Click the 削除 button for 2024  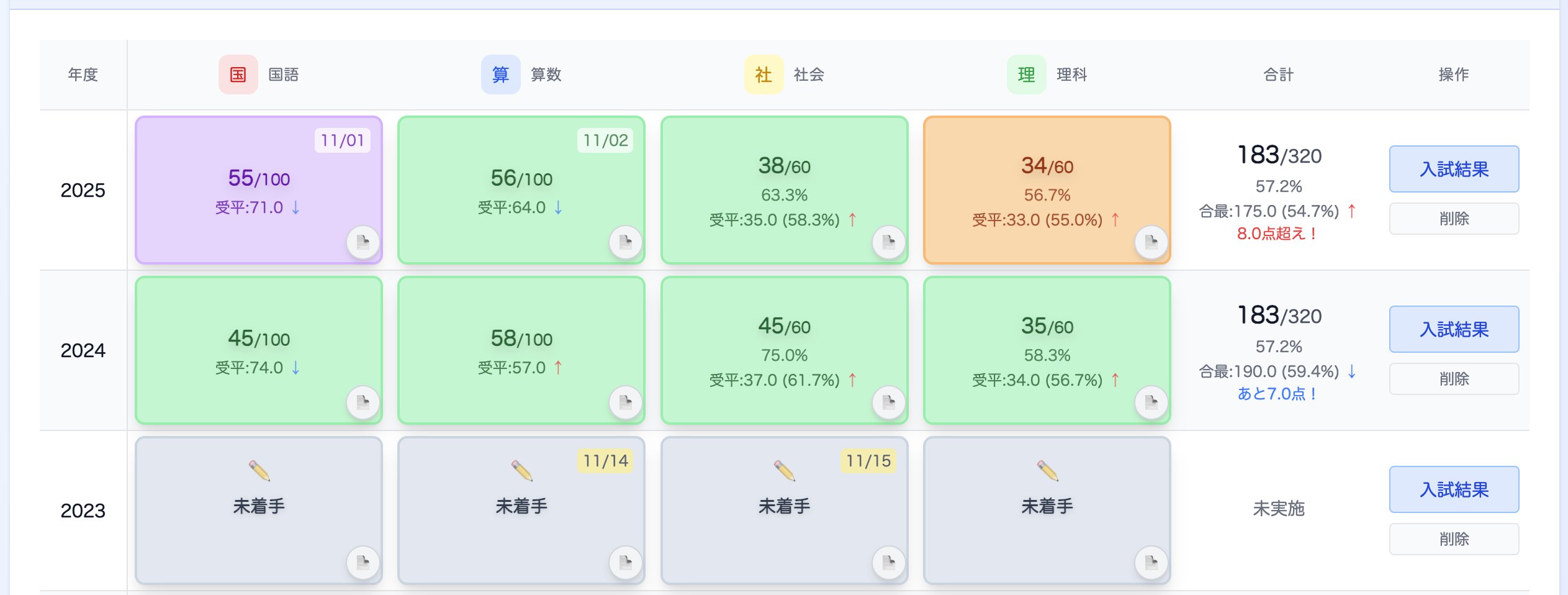click(x=1454, y=379)
